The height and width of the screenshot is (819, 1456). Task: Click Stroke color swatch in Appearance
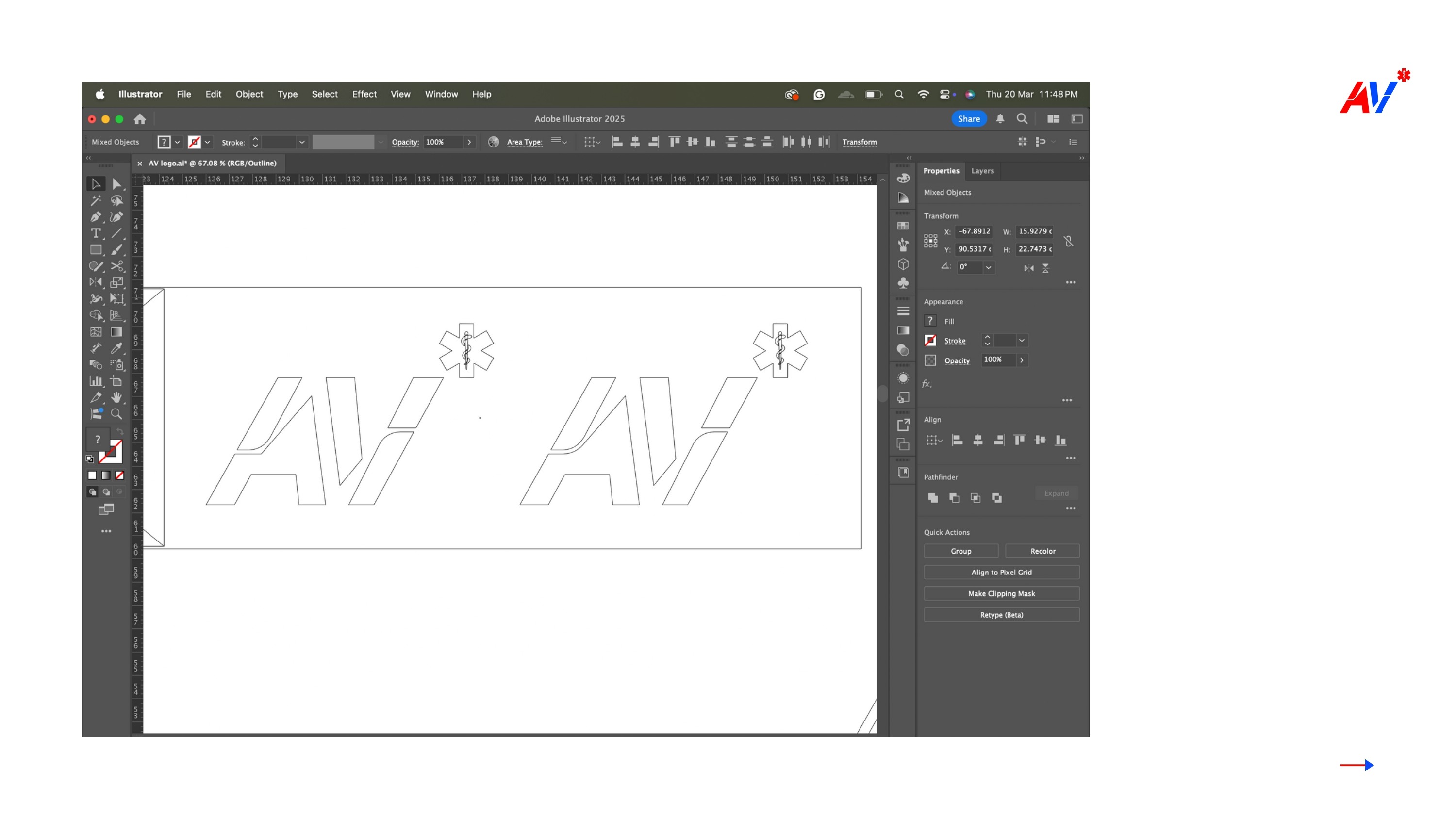[x=930, y=340]
